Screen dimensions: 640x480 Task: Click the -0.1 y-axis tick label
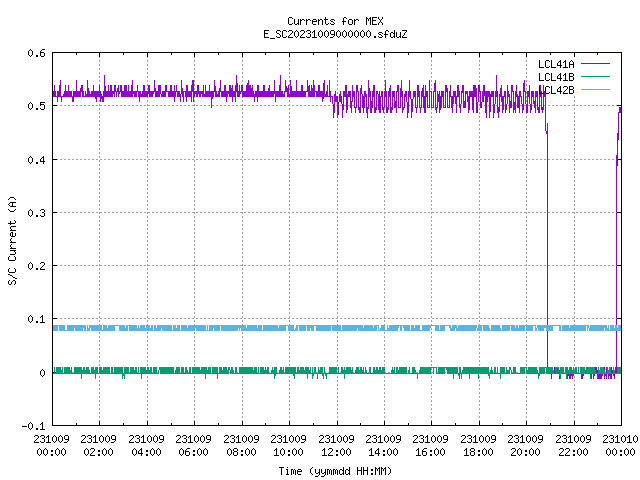click(x=33, y=426)
